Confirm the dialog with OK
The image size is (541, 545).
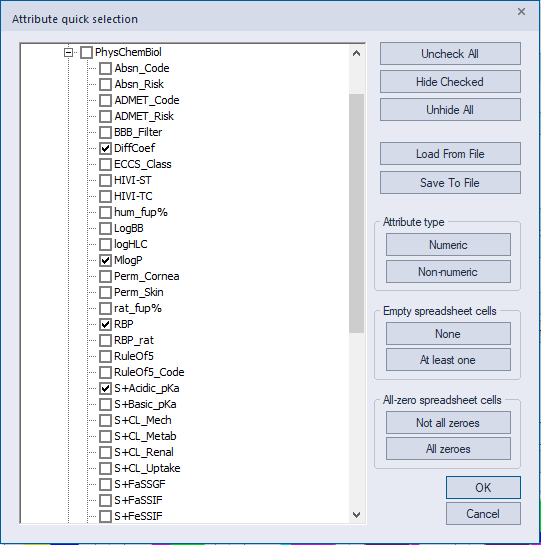(x=483, y=488)
